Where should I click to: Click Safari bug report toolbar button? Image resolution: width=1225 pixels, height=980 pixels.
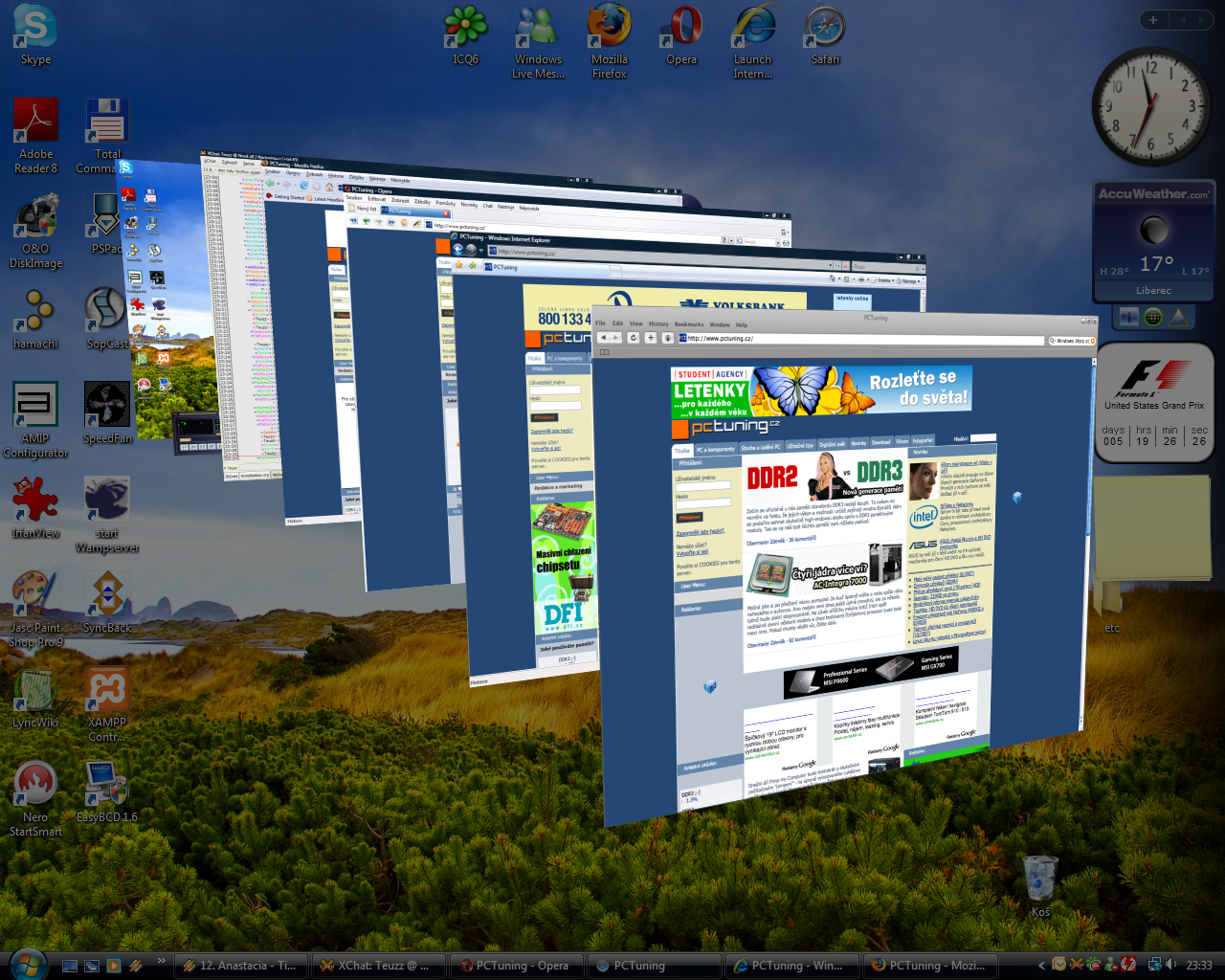pos(667,338)
